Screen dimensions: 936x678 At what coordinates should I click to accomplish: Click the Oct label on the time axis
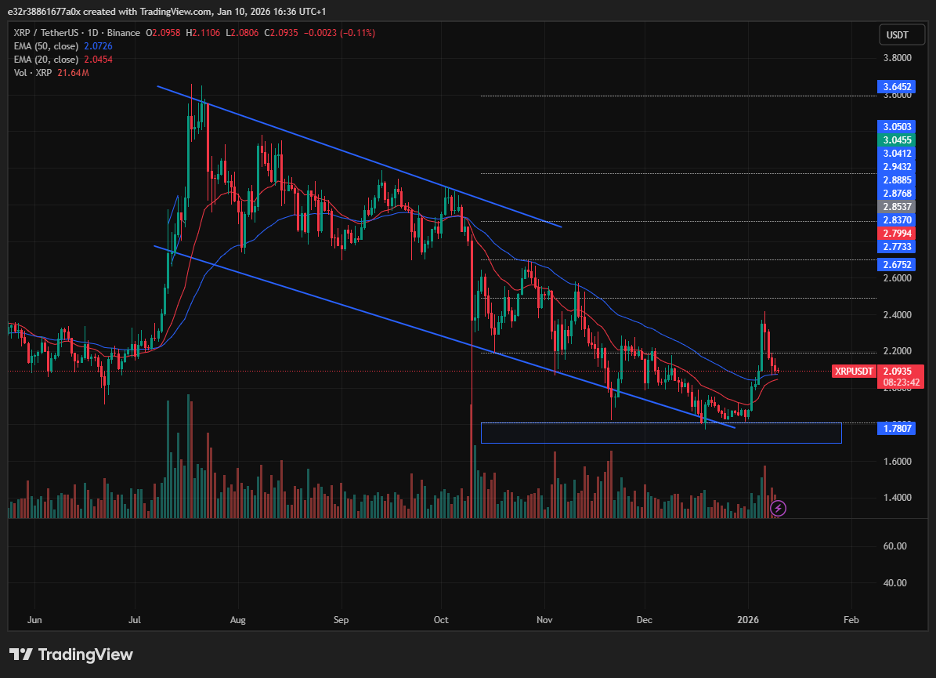tap(441, 620)
